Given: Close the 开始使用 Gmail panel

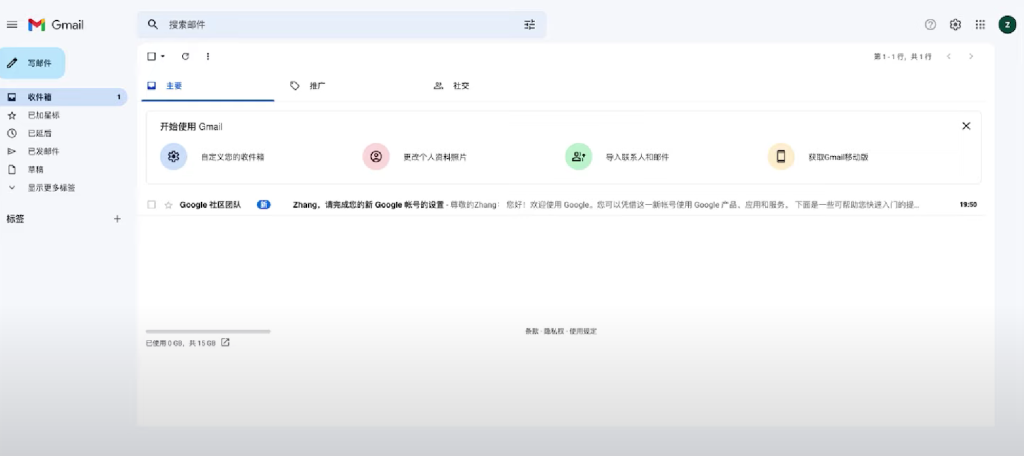Looking at the screenshot, I should pyautogui.click(x=967, y=126).
